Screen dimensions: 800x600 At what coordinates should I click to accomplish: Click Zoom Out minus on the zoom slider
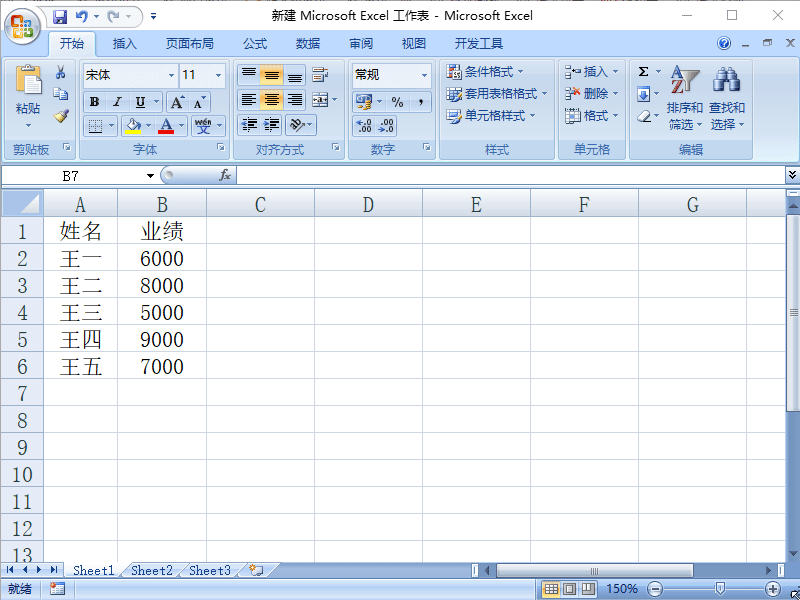click(x=657, y=589)
